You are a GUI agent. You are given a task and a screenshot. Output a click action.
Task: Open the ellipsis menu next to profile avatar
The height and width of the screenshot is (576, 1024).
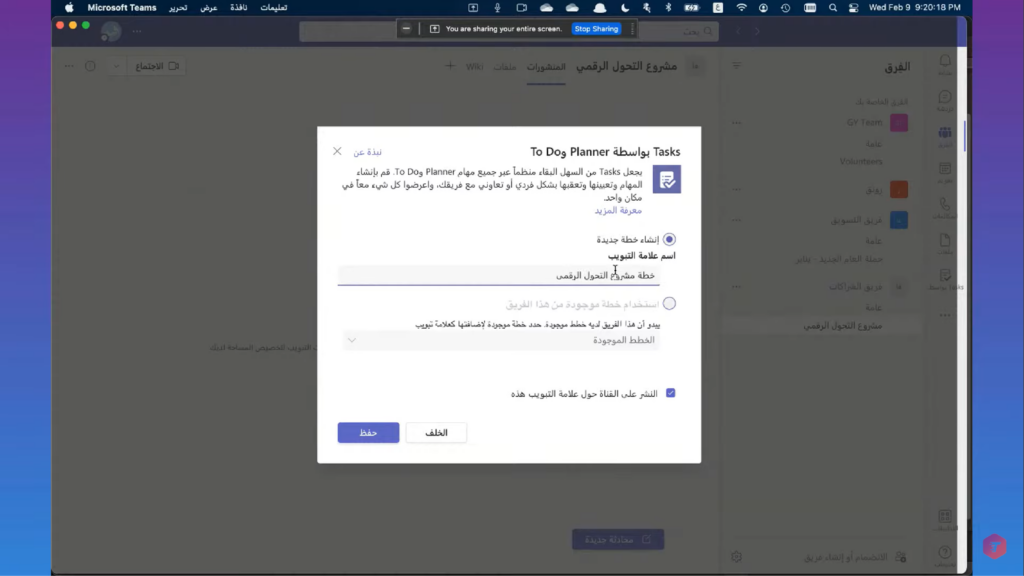click(137, 31)
